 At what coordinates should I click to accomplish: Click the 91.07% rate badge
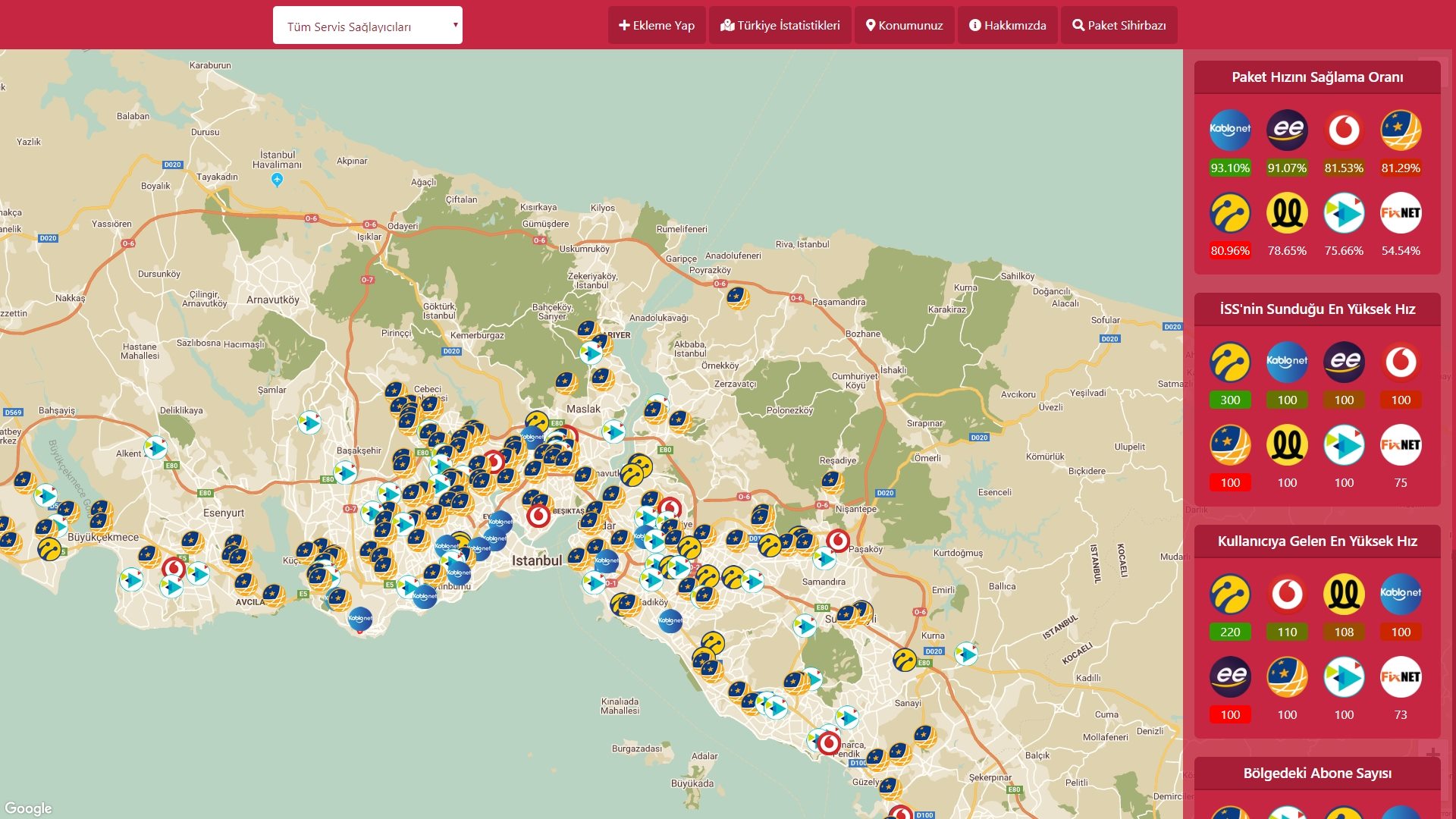1287,168
